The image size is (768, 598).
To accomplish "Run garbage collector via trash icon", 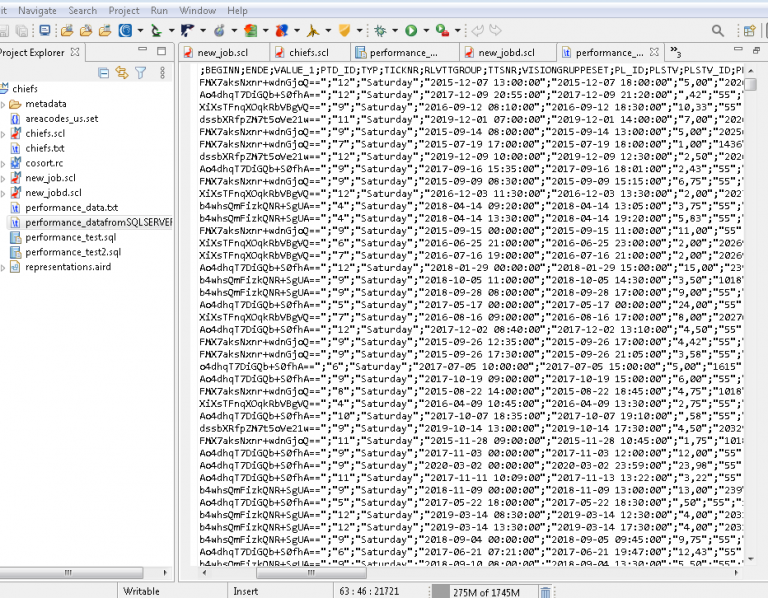I will tap(545, 591).
